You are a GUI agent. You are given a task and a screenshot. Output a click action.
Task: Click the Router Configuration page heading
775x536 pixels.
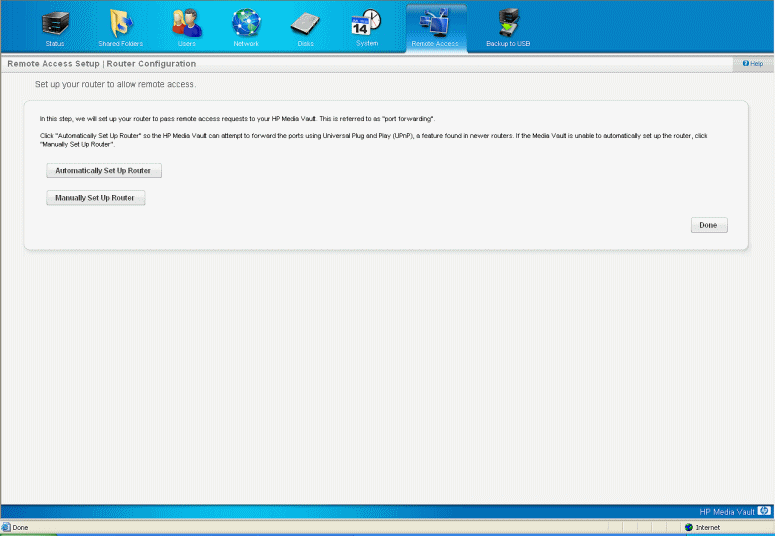pyautogui.click(x=101, y=64)
